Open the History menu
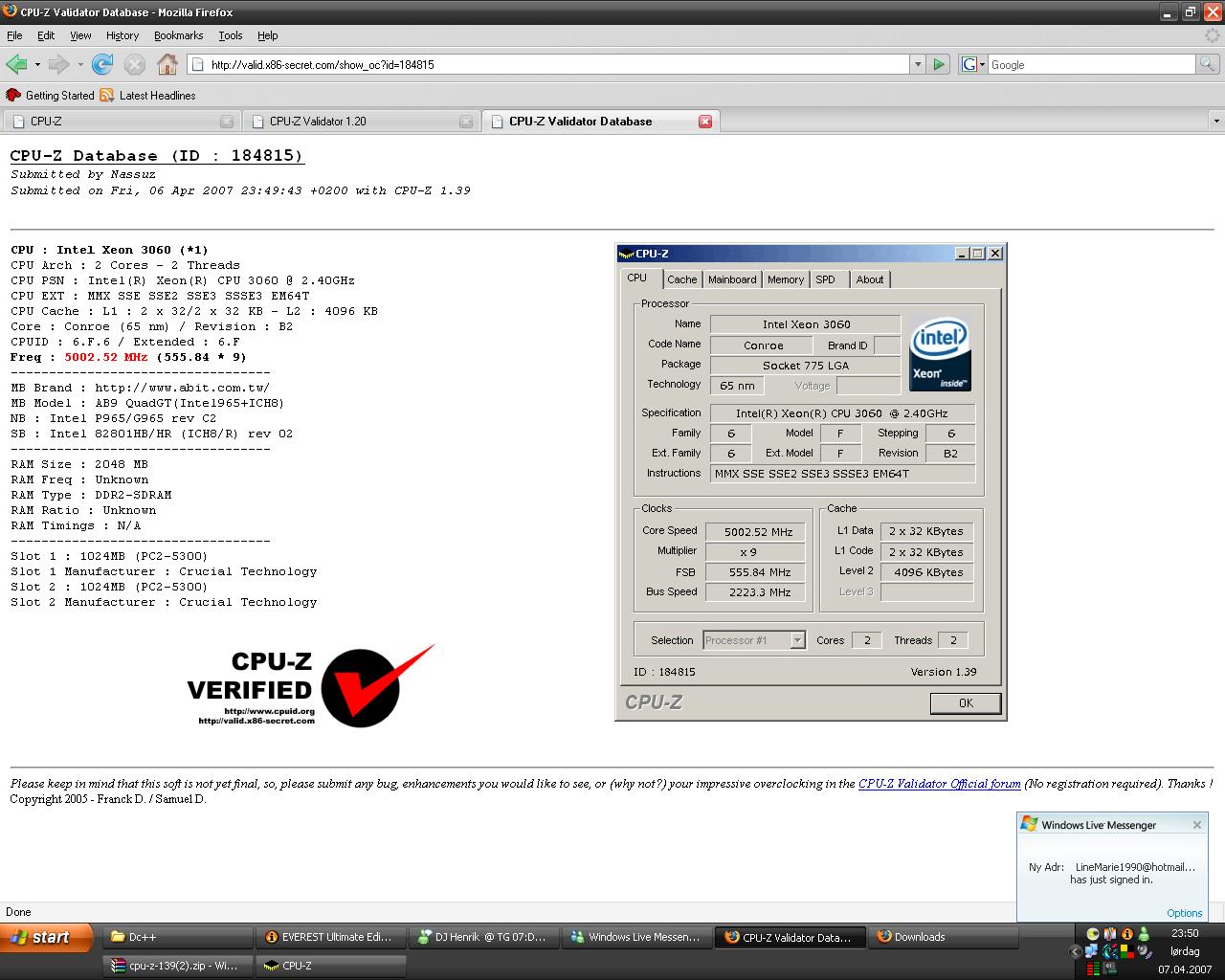Viewport: 1225px width, 980px height. coord(122,35)
